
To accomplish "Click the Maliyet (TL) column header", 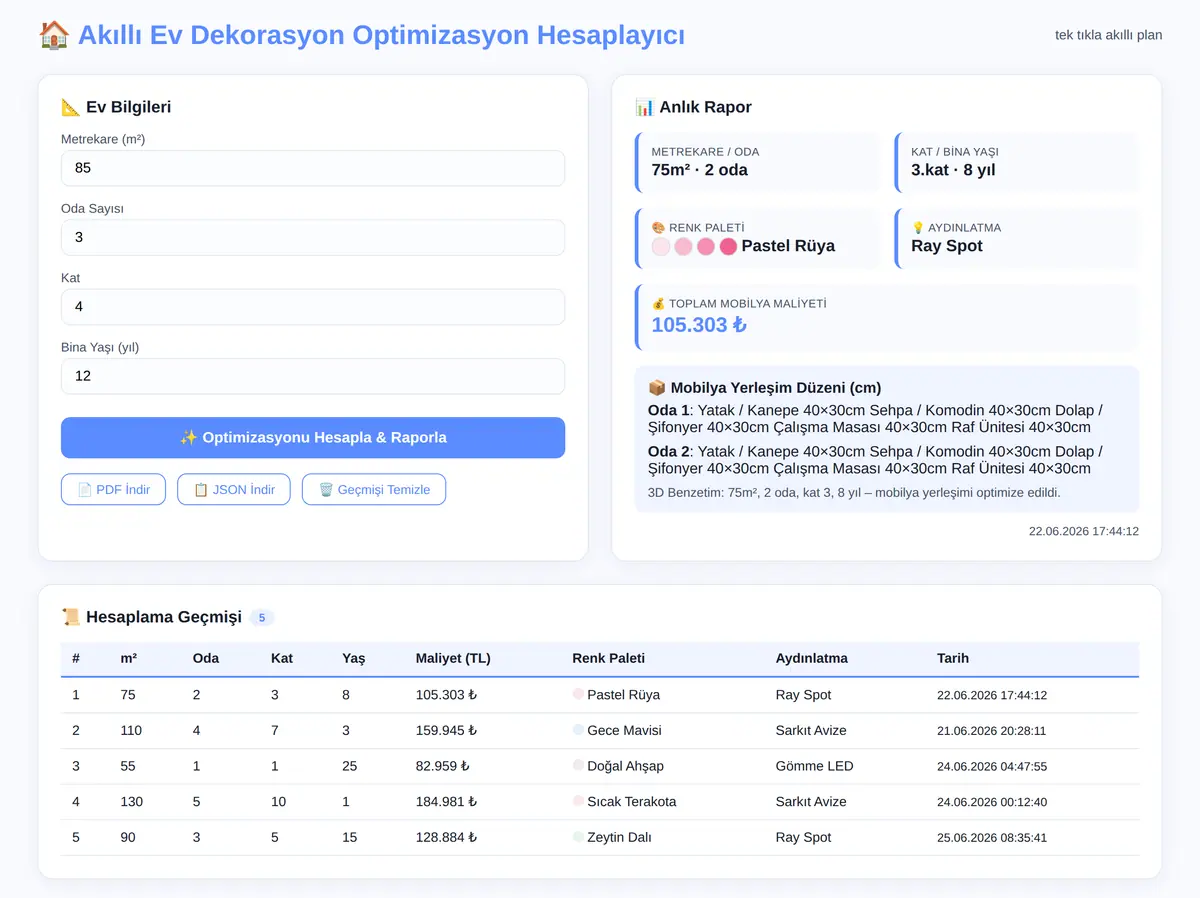I will point(453,658).
